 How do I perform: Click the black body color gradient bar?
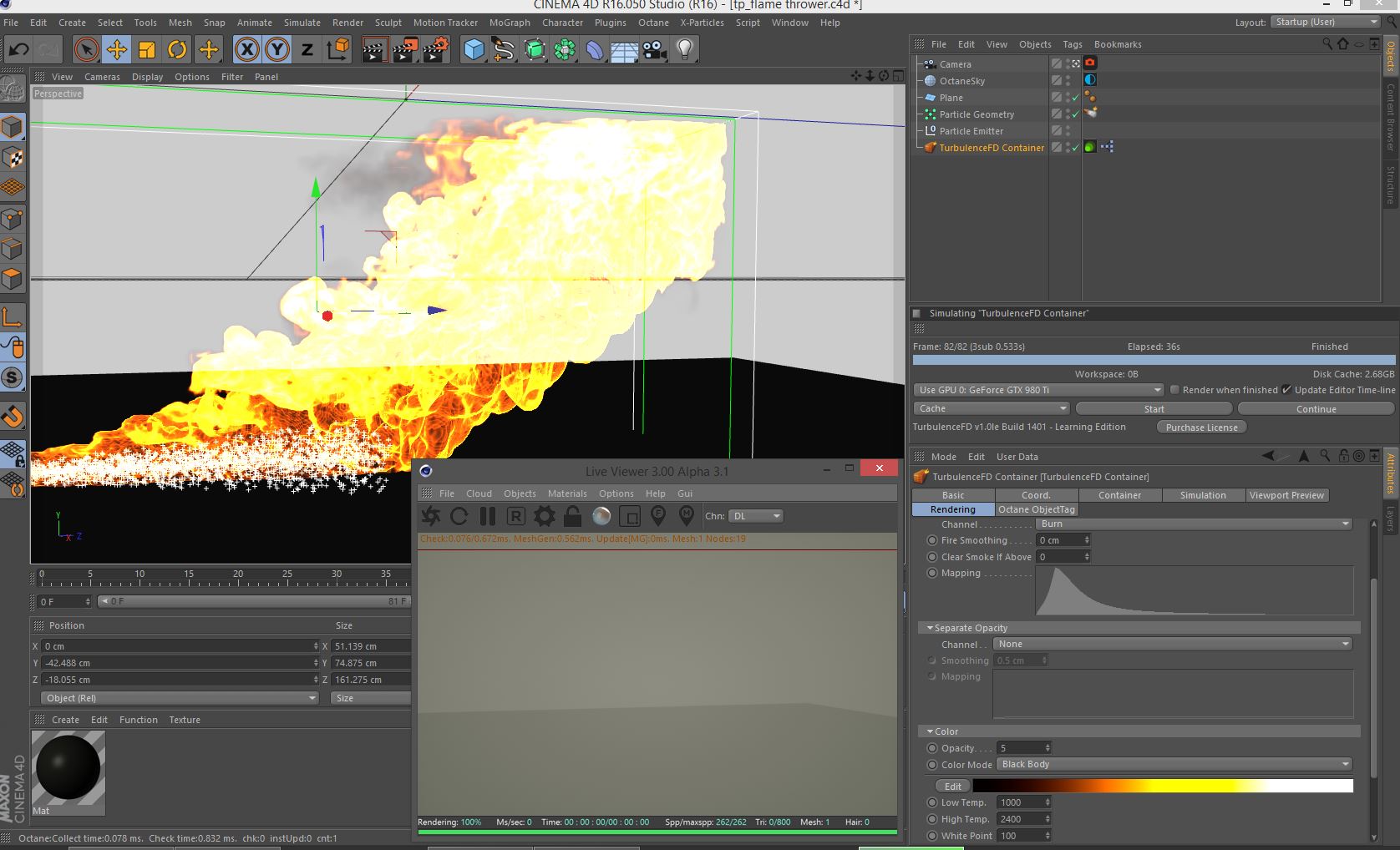coord(1162,786)
